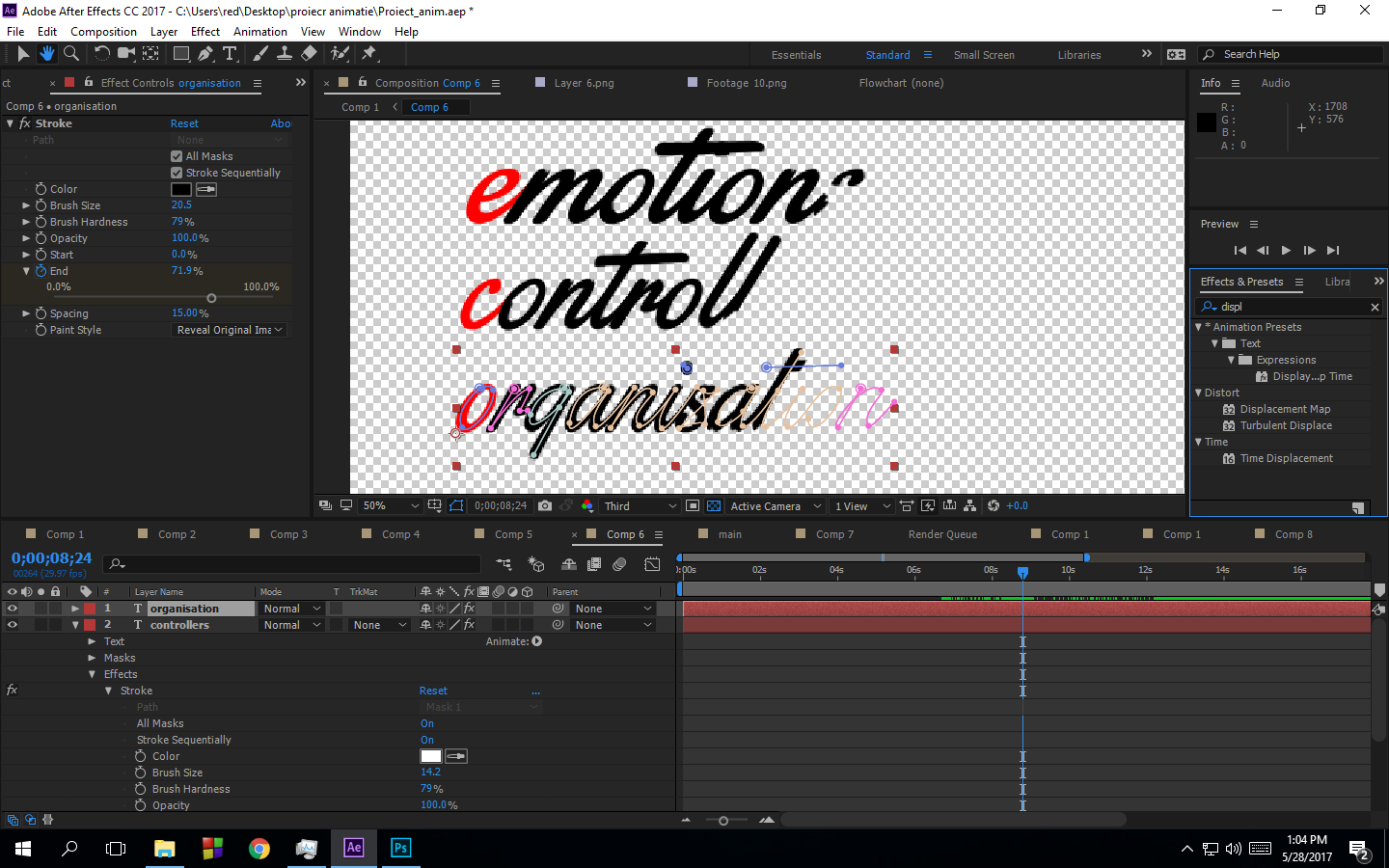Image resolution: width=1389 pixels, height=868 pixels.
Task: Click the effects search field containing displ
Action: [1291, 307]
